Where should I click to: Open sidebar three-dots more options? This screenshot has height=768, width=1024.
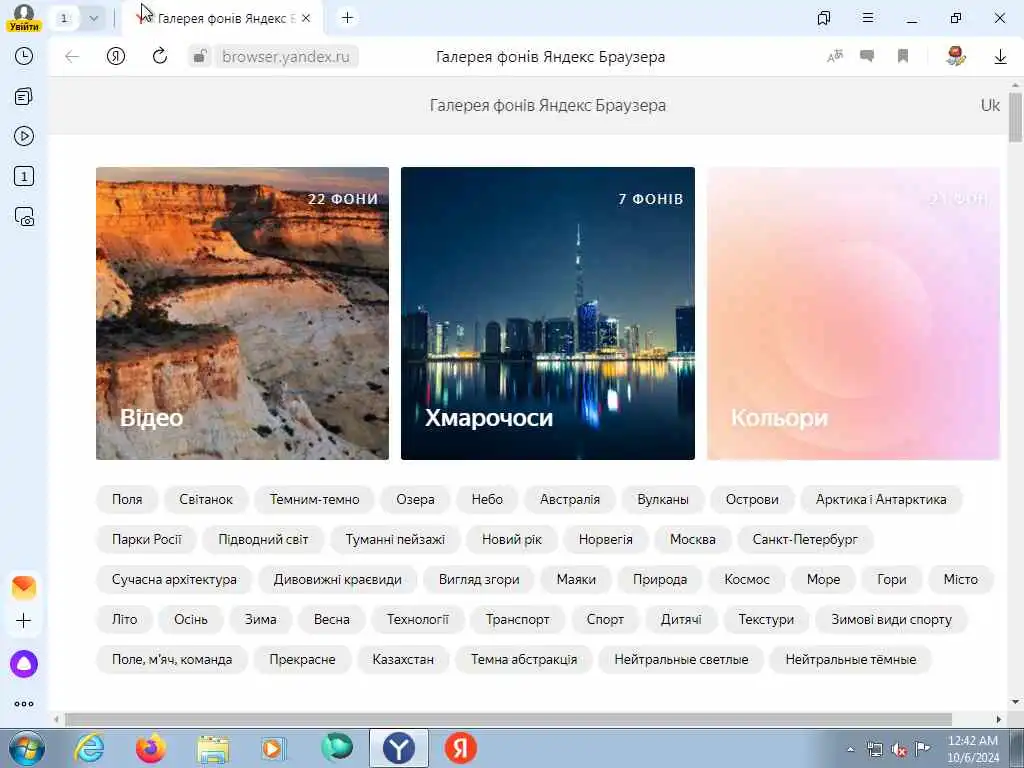click(24, 704)
